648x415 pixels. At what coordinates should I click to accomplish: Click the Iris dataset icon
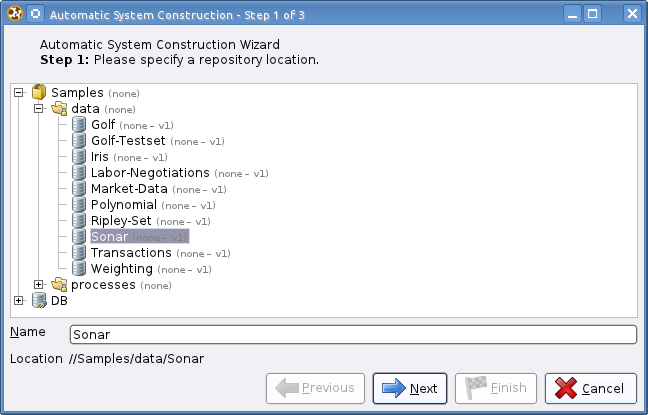(79, 157)
